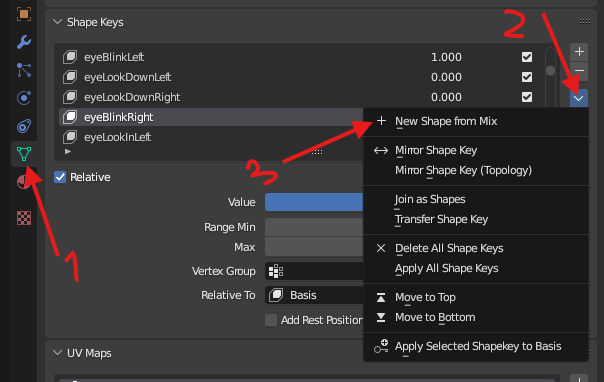Screen dimensions: 604x382
Task: Open the Object properties tab
Action: click(24, 14)
